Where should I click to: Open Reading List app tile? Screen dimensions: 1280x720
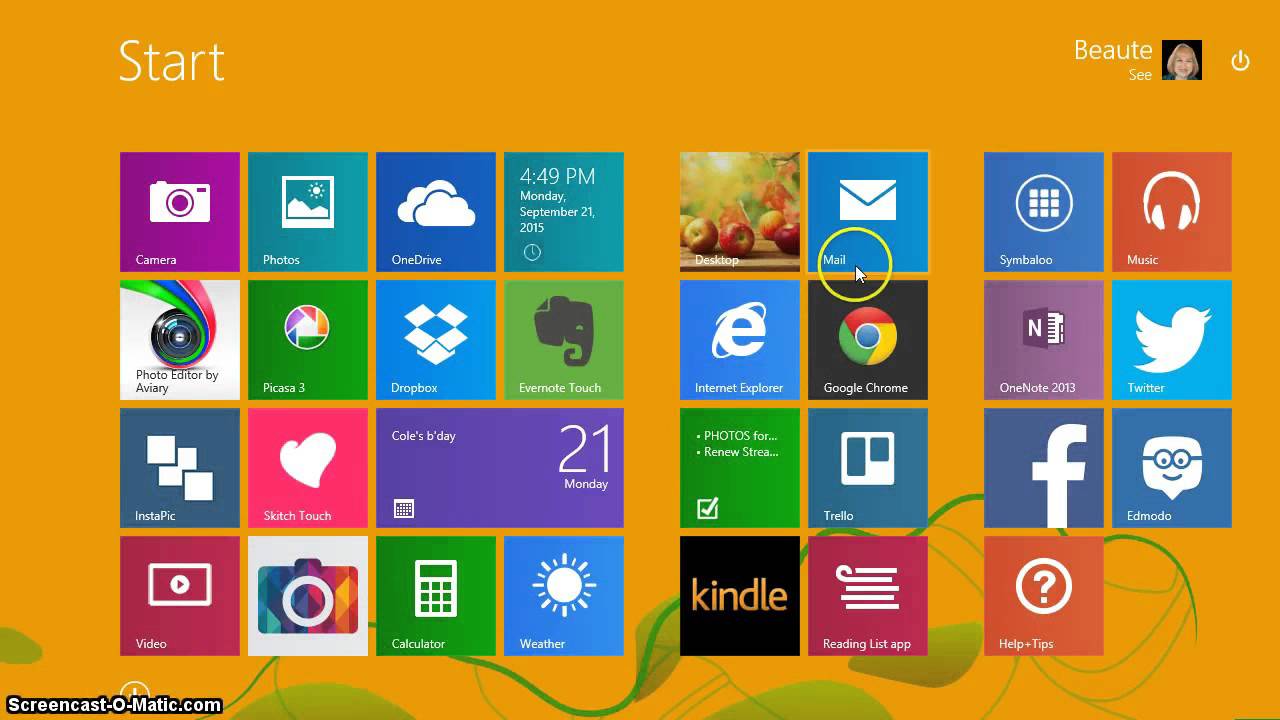[x=868, y=596]
